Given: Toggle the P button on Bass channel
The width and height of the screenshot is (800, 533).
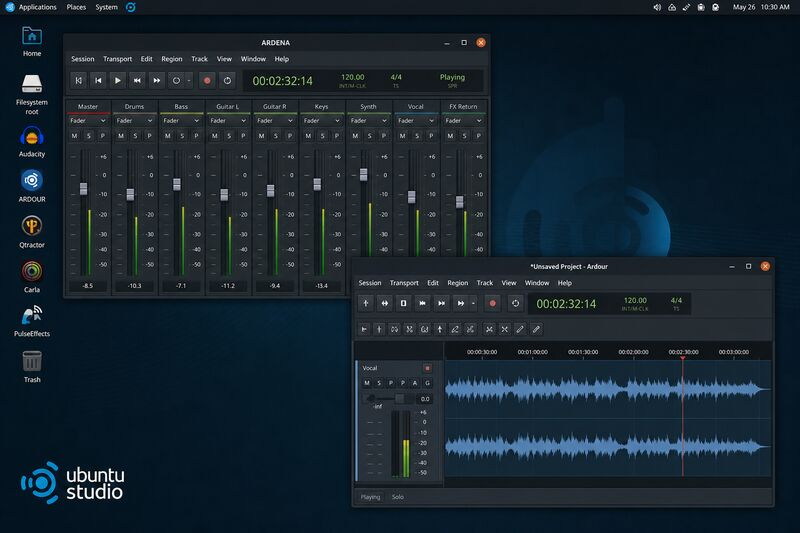Looking at the screenshot, I should (196, 136).
